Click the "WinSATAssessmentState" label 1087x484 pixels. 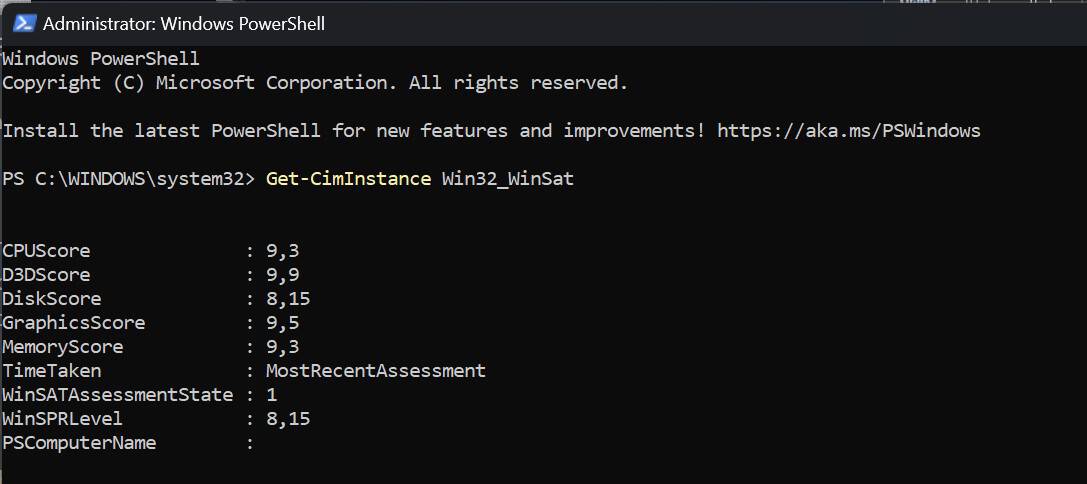tap(118, 395)
